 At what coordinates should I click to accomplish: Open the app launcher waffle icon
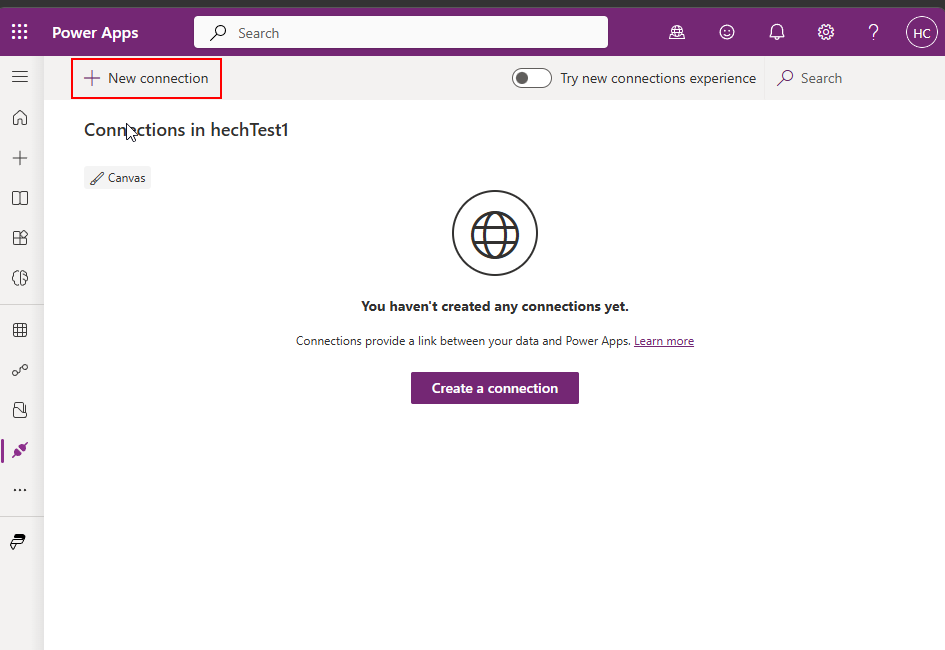(x=19, y=32)
